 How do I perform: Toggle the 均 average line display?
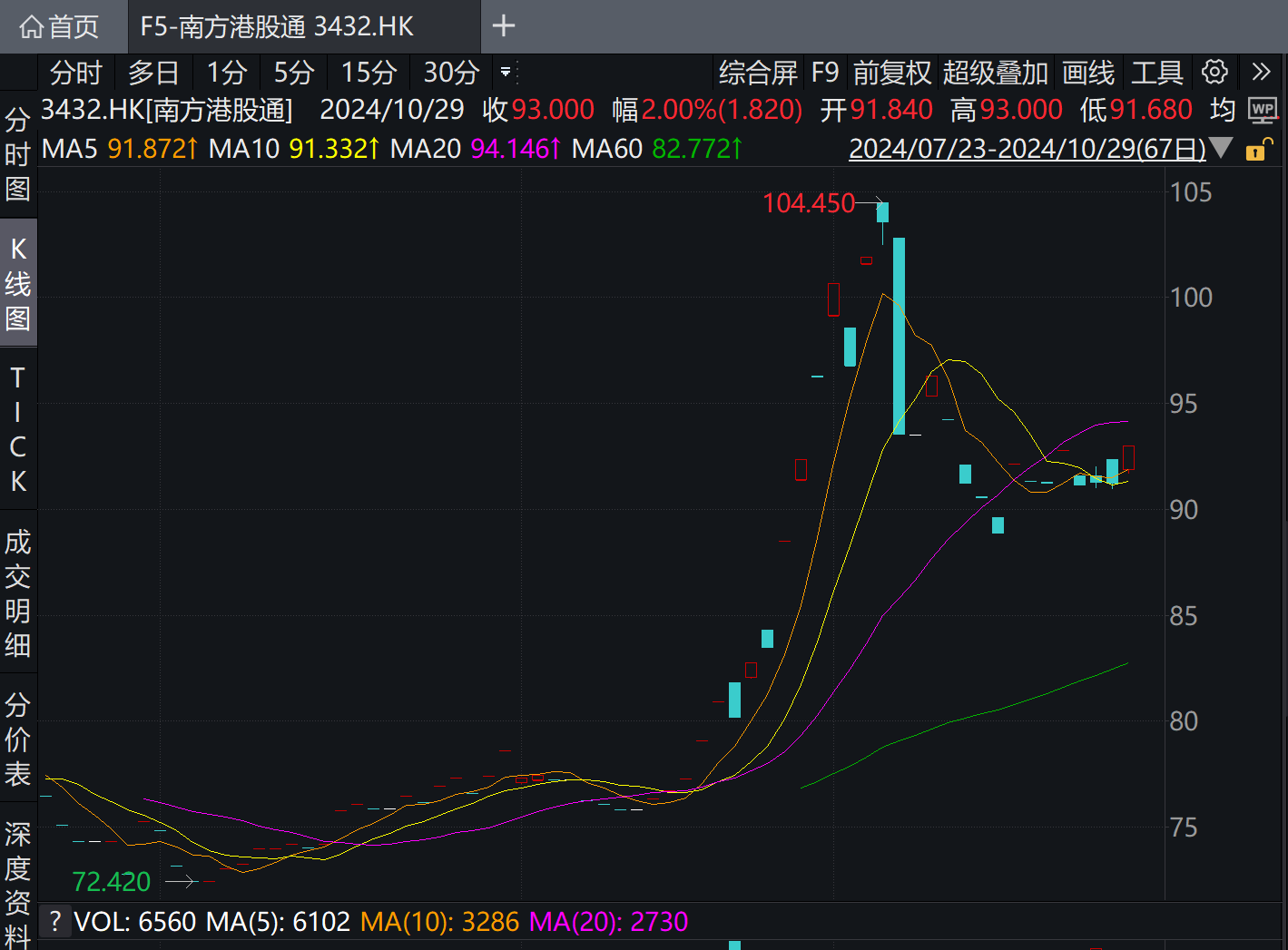1221,110
